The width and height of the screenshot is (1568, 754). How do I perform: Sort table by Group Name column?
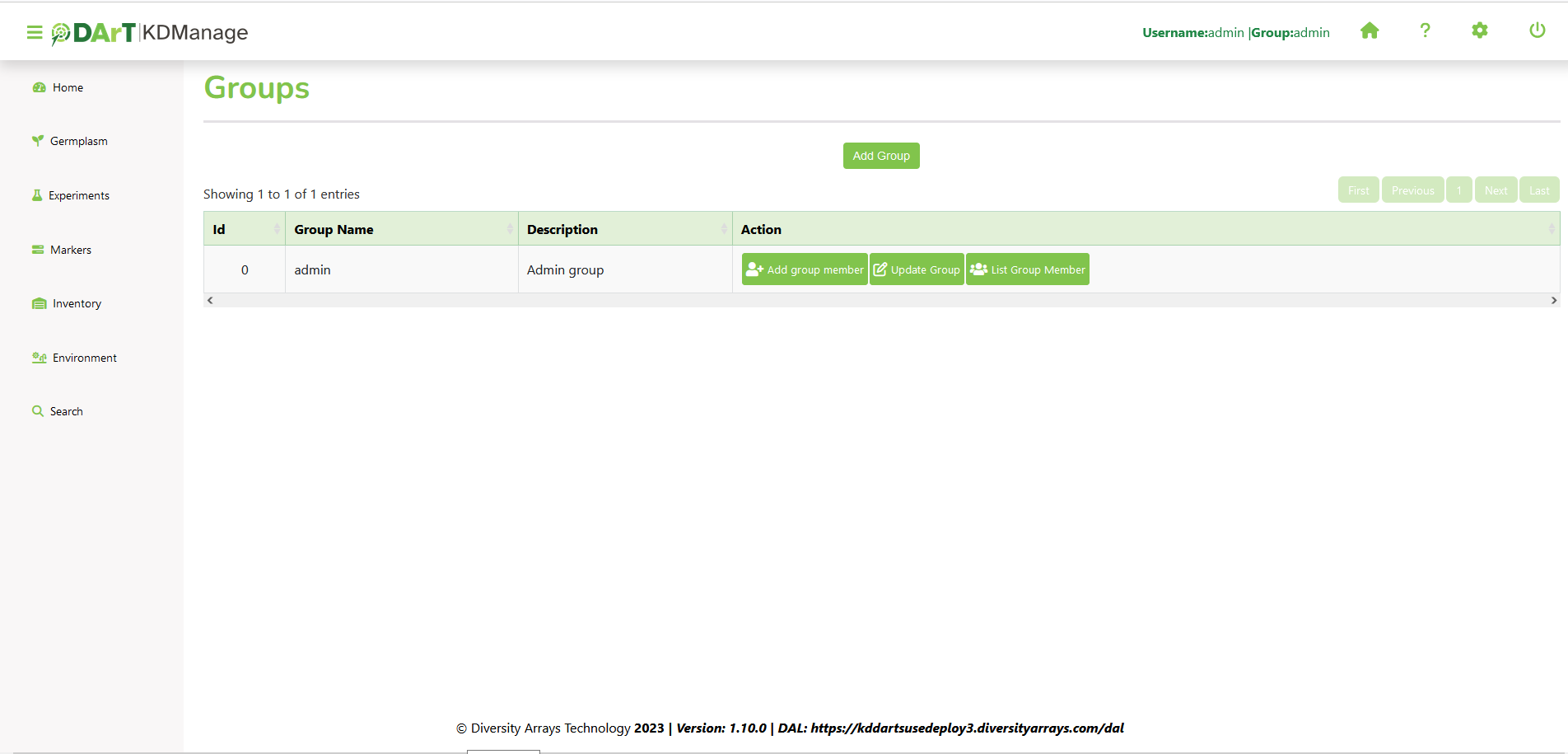click(x=401, y=229)
